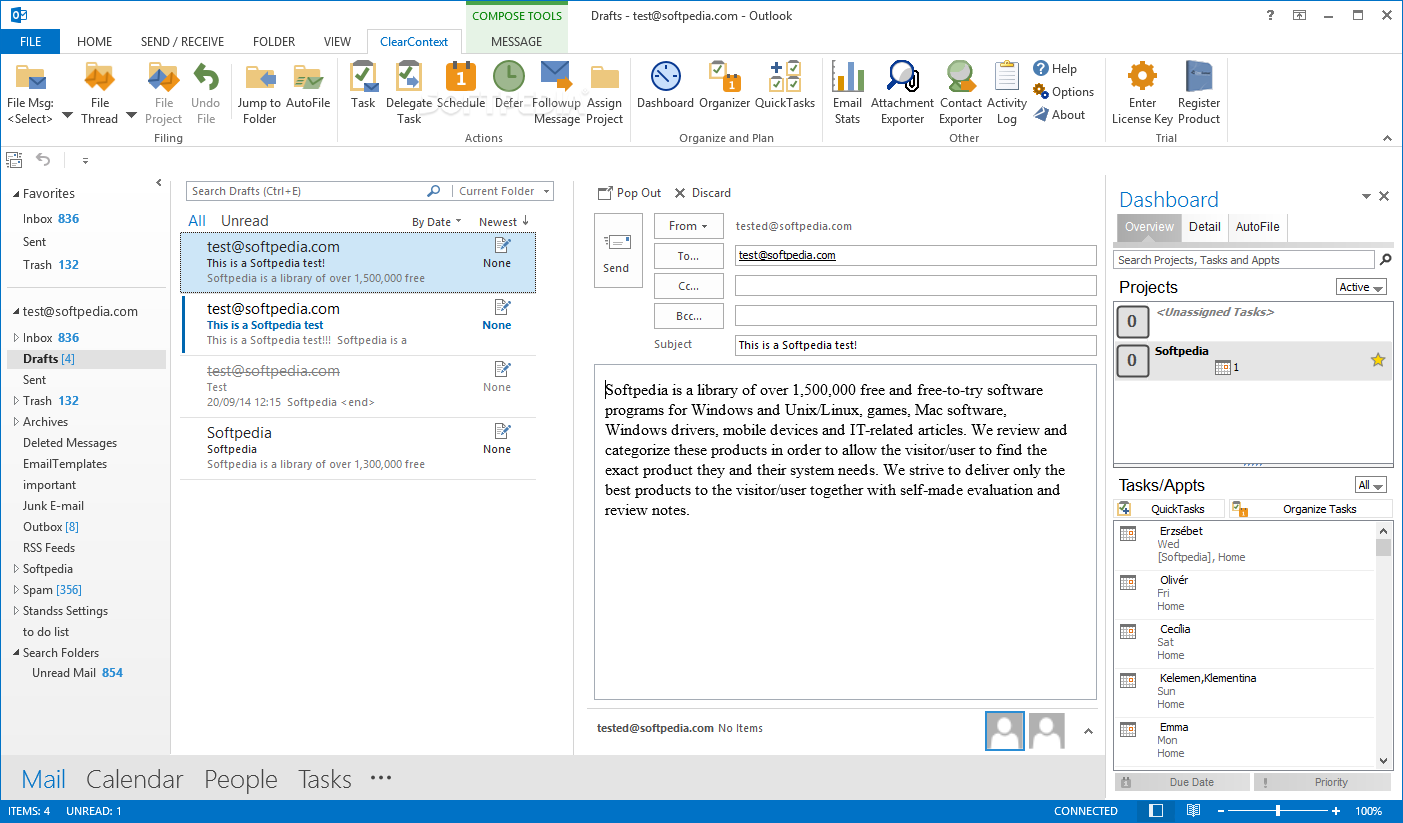Switch to normal view in status bar
Image resolution: width=1403 pixels, height=823 pixels.
pyautogui.click(x=1156, y=811)
